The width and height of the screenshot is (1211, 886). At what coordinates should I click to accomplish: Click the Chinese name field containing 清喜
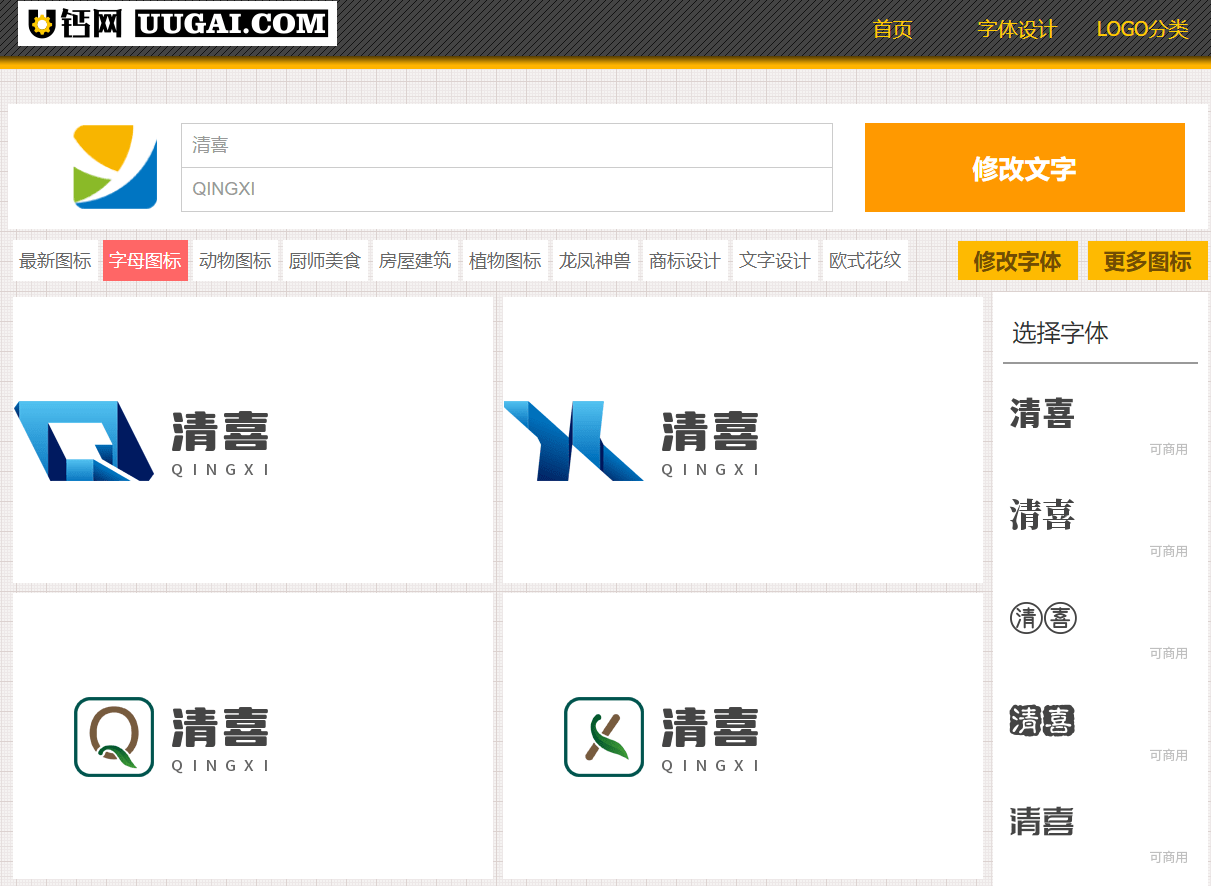506,146
